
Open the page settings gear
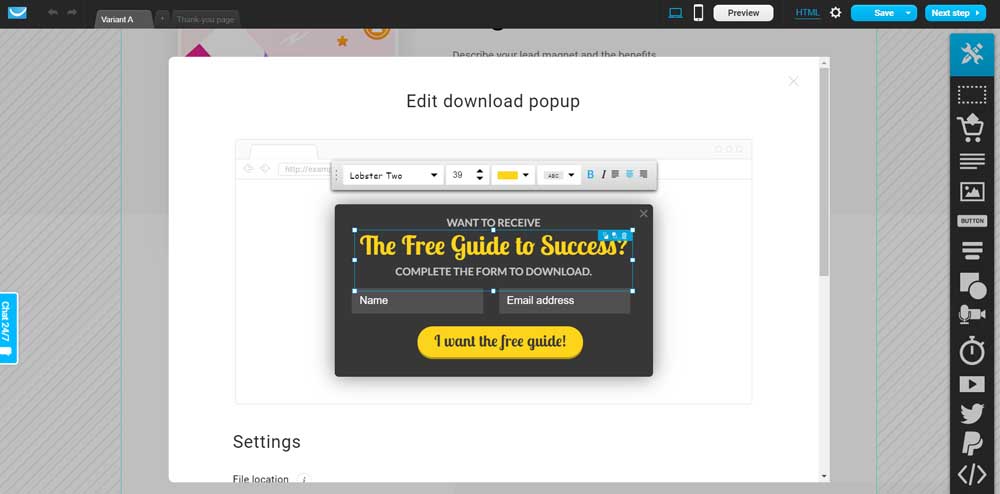(x=835, y=13)
